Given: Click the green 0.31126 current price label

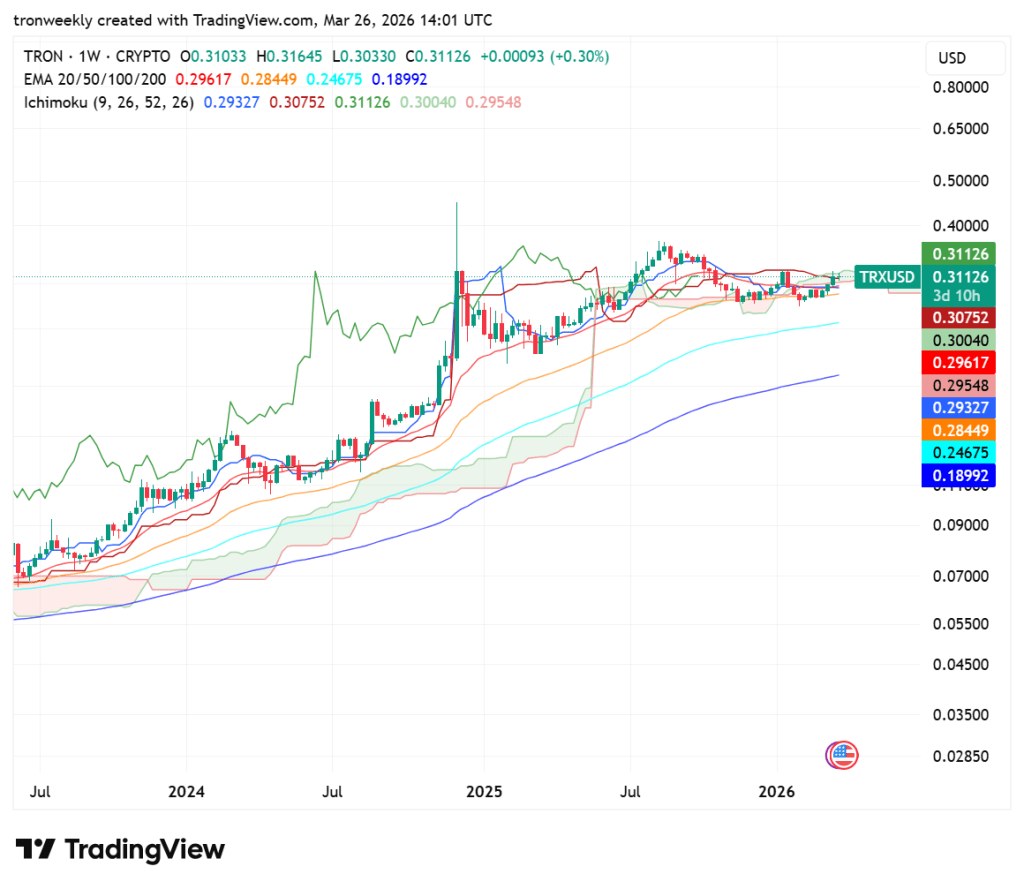Looking at the screenshot, I should click(x=959, y=253).
